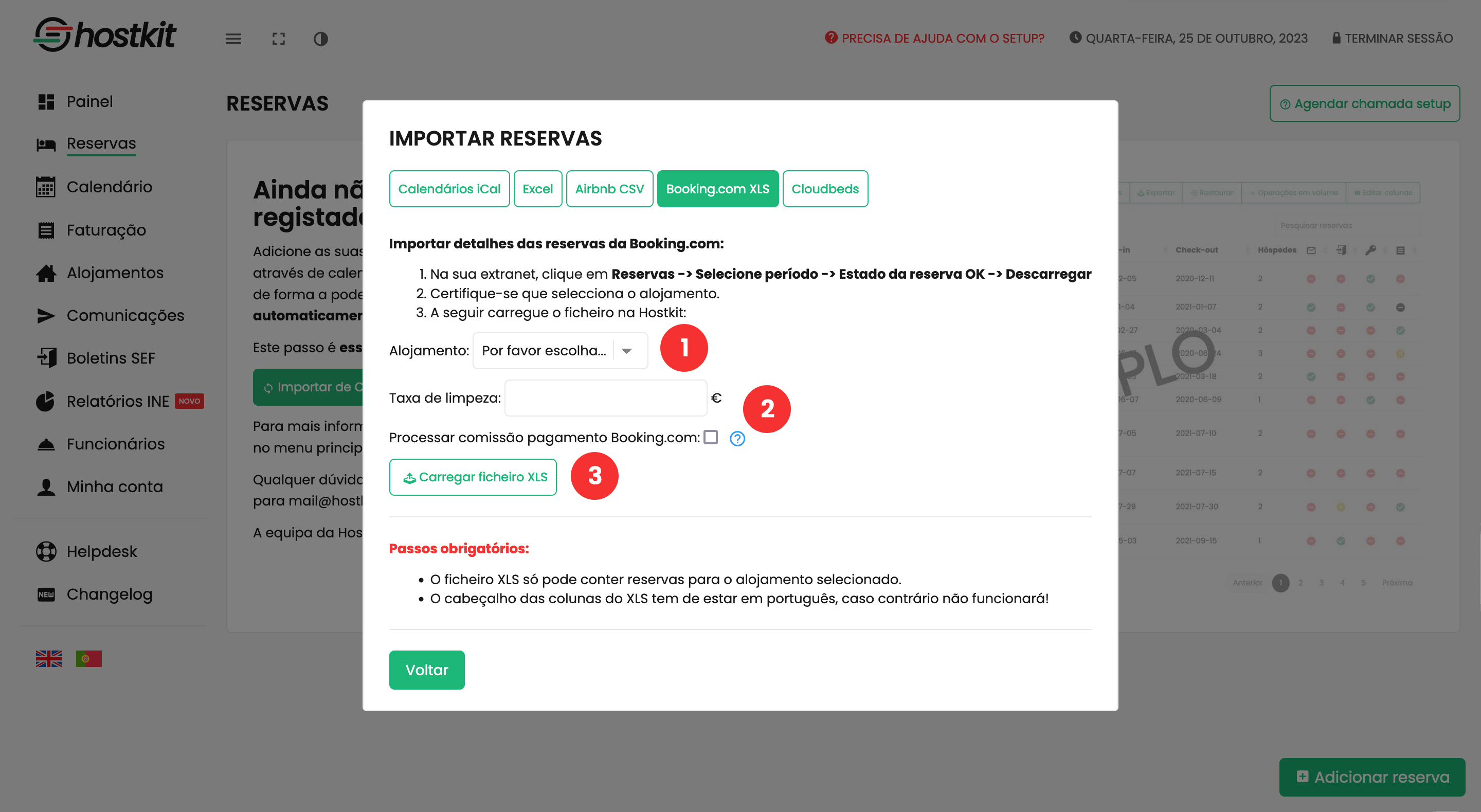Open Alojamentos menu item
Viewport: 1481px width, 812px height.
[x=115, y=273]
